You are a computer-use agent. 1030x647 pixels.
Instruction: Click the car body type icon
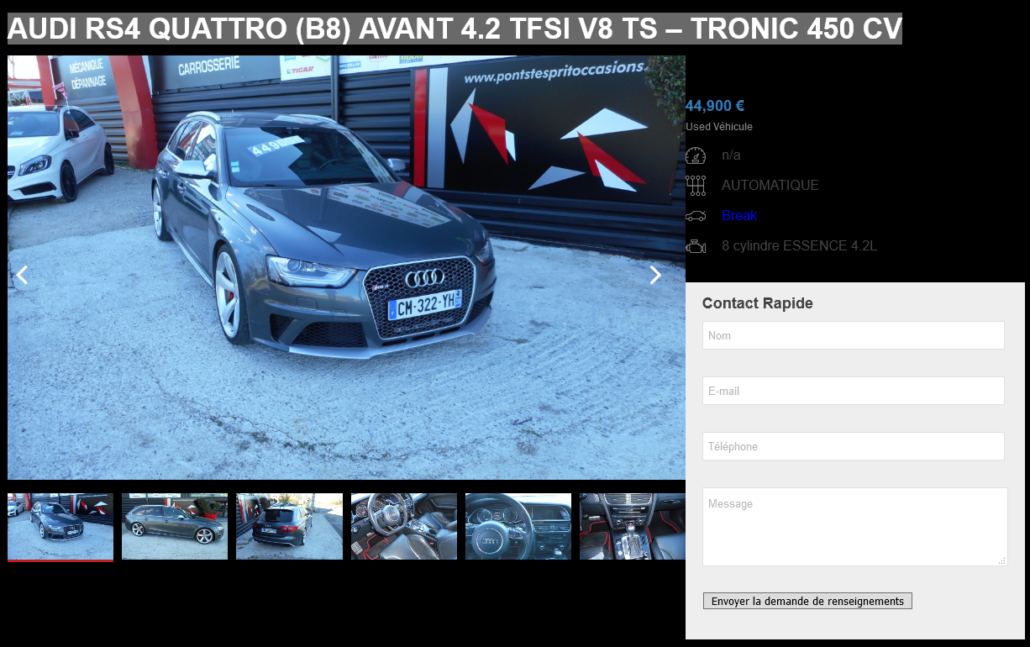pyautogui.click(x=696, y=215)
